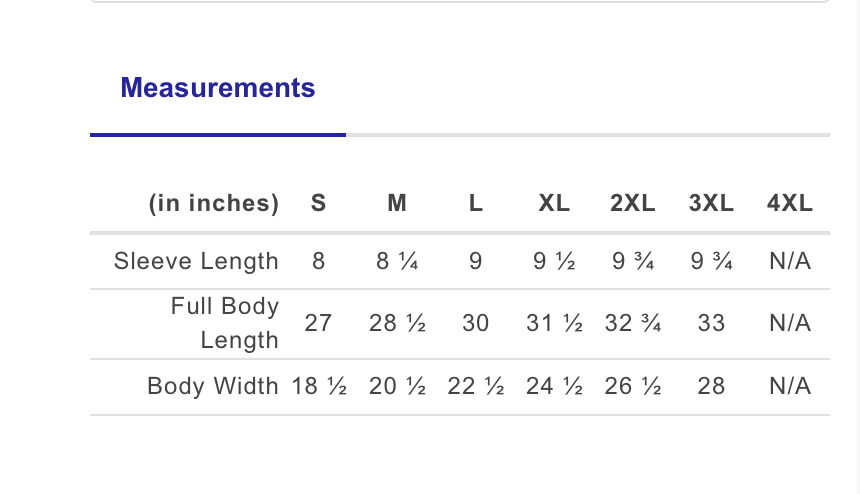Click the N/A cell in Body Width row
Screen dimensions: 860x494
tap(790, 386)
